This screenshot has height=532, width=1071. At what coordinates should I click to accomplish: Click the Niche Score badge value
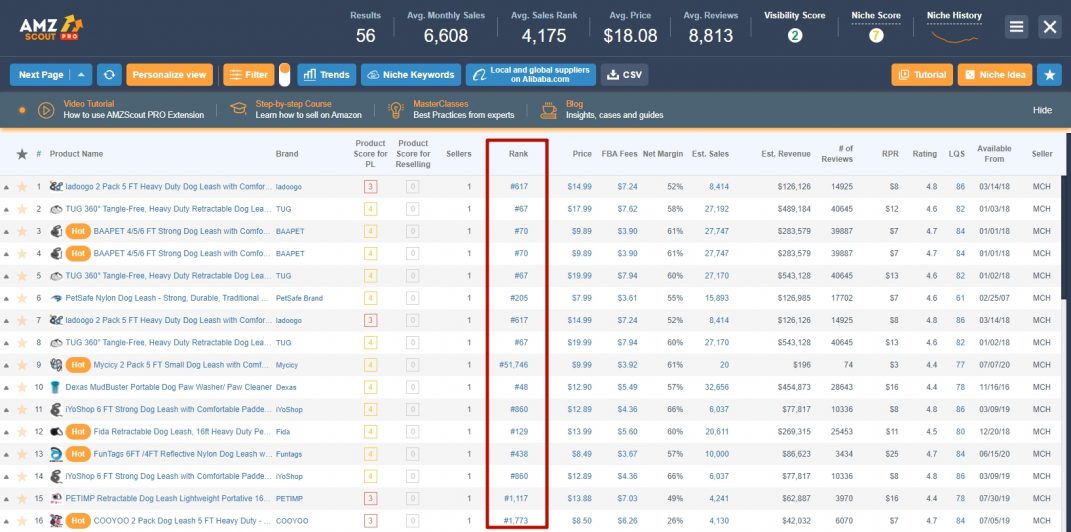pyautogui.click(x=876, y=36)
